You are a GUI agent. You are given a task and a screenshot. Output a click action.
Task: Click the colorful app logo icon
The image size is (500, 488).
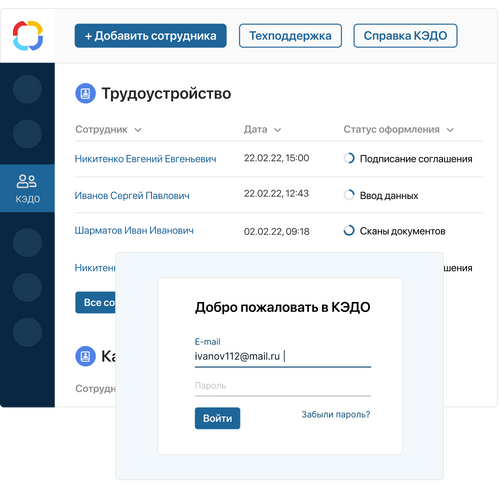point(28,36)
